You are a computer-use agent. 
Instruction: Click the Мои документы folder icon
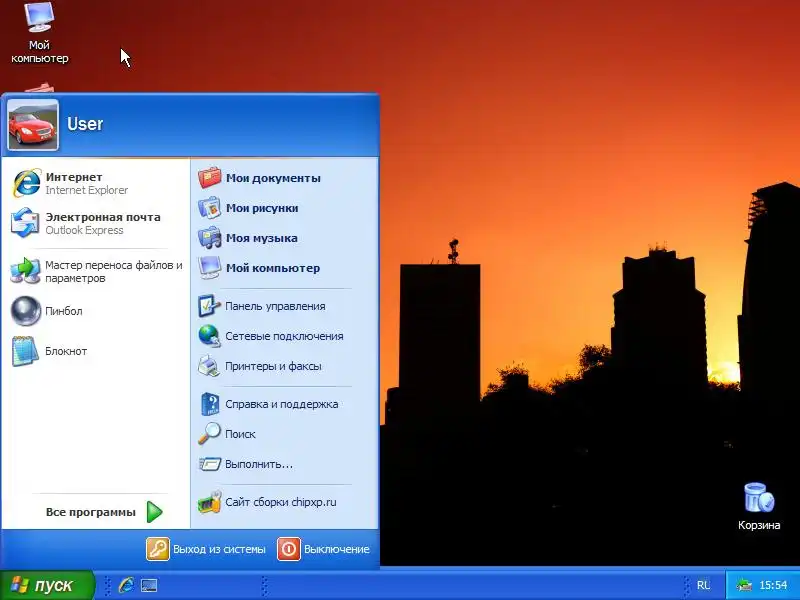209,178
